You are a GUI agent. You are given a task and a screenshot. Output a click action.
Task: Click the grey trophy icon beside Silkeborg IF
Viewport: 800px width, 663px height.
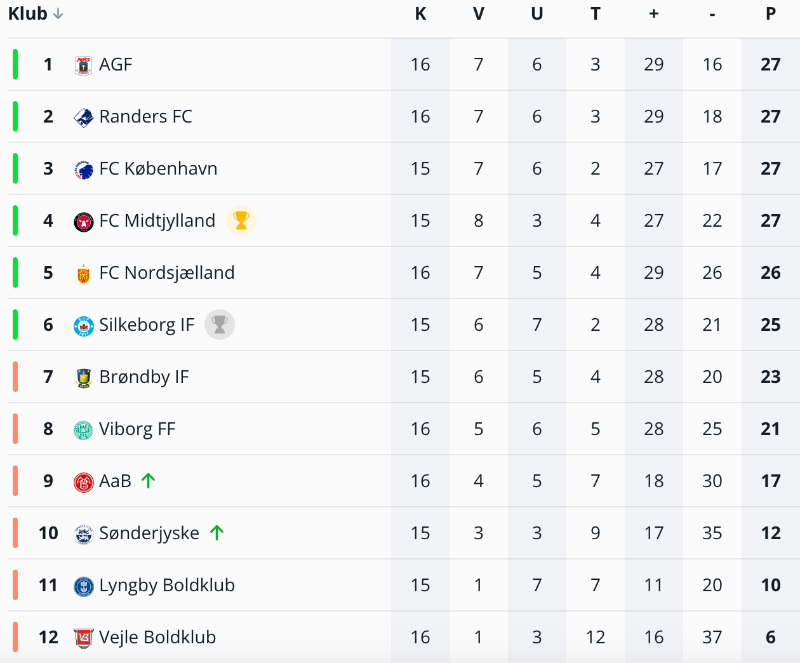[x=220, y=324]
